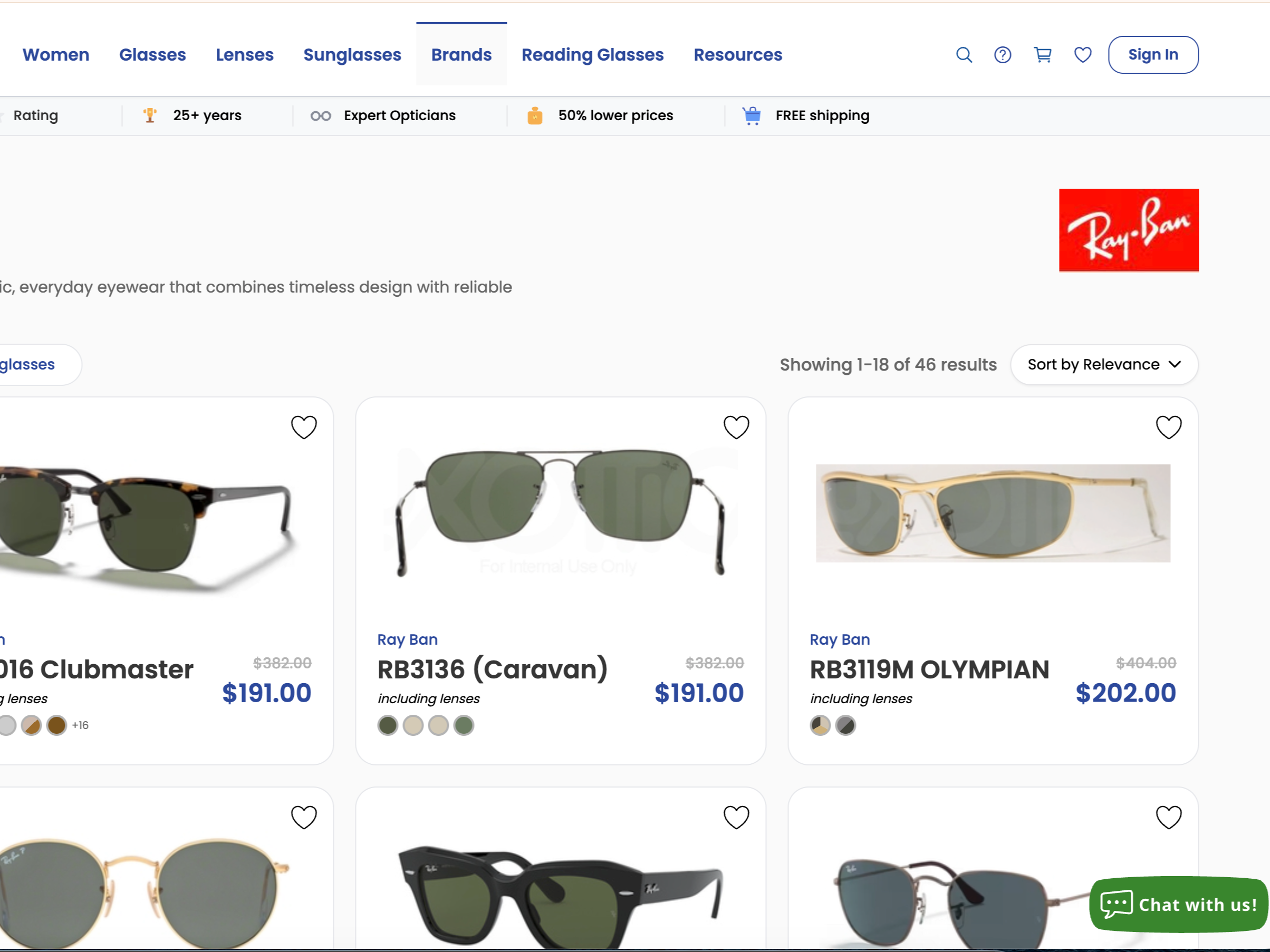
Task: Click the $191.00 price on Clubmaster
Action: point(267,693)
